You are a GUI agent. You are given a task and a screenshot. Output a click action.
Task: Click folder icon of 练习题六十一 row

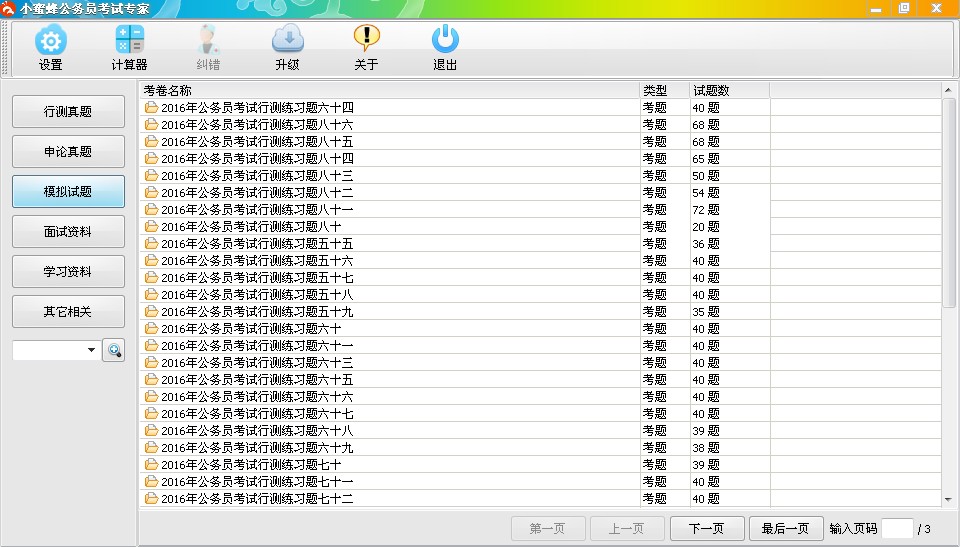pyautogui.click(x=151, y=345)
